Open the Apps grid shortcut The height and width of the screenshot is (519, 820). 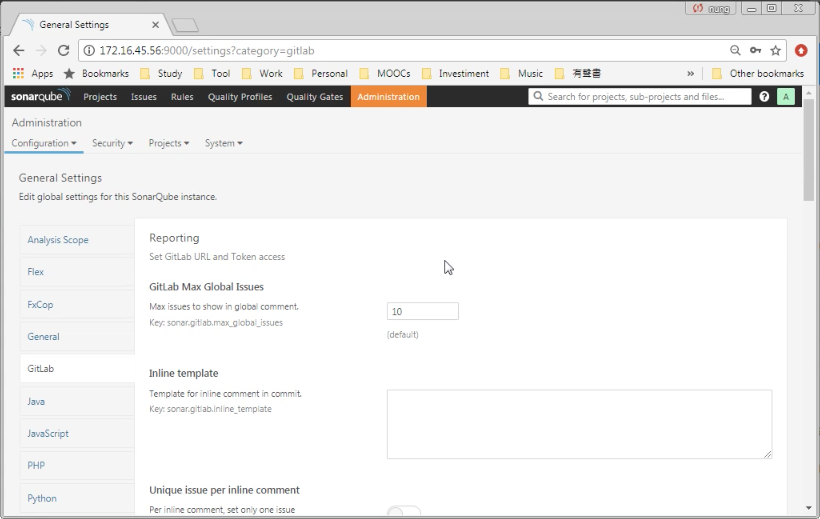(33, 73)
